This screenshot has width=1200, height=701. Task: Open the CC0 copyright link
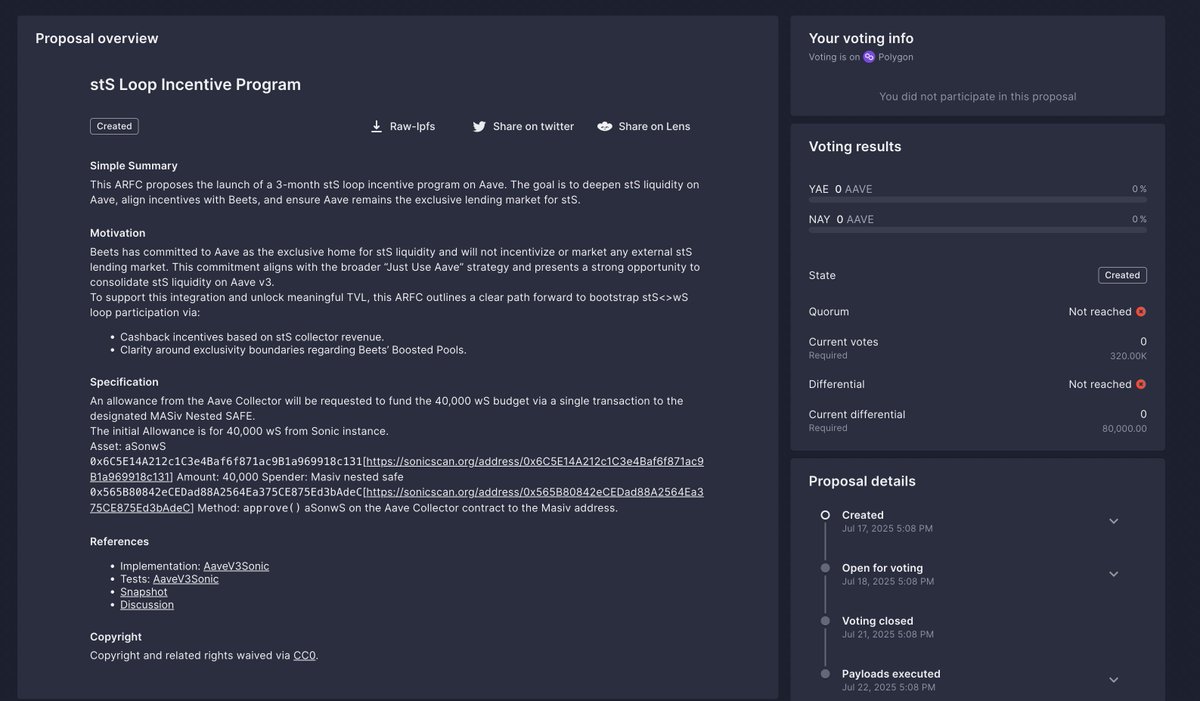(304, 656)
